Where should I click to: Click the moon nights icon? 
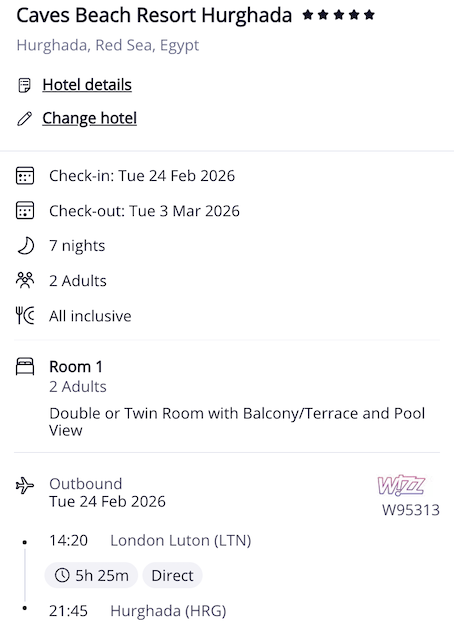click(x=25, y=246)
